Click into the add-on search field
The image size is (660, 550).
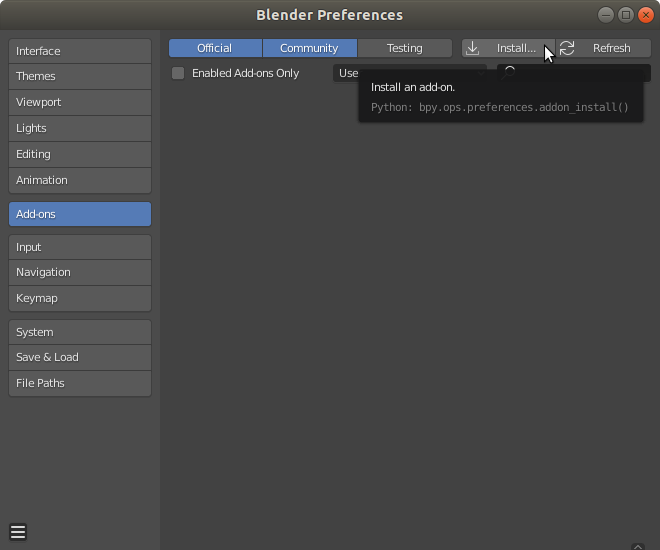[x=574, y=73]
